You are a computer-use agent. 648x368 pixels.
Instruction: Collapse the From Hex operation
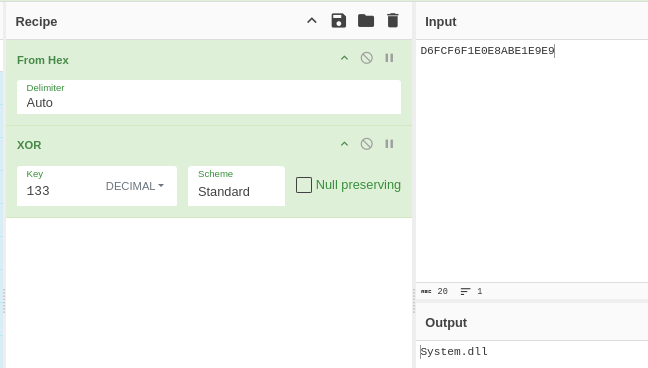click(x=344, y=58)
